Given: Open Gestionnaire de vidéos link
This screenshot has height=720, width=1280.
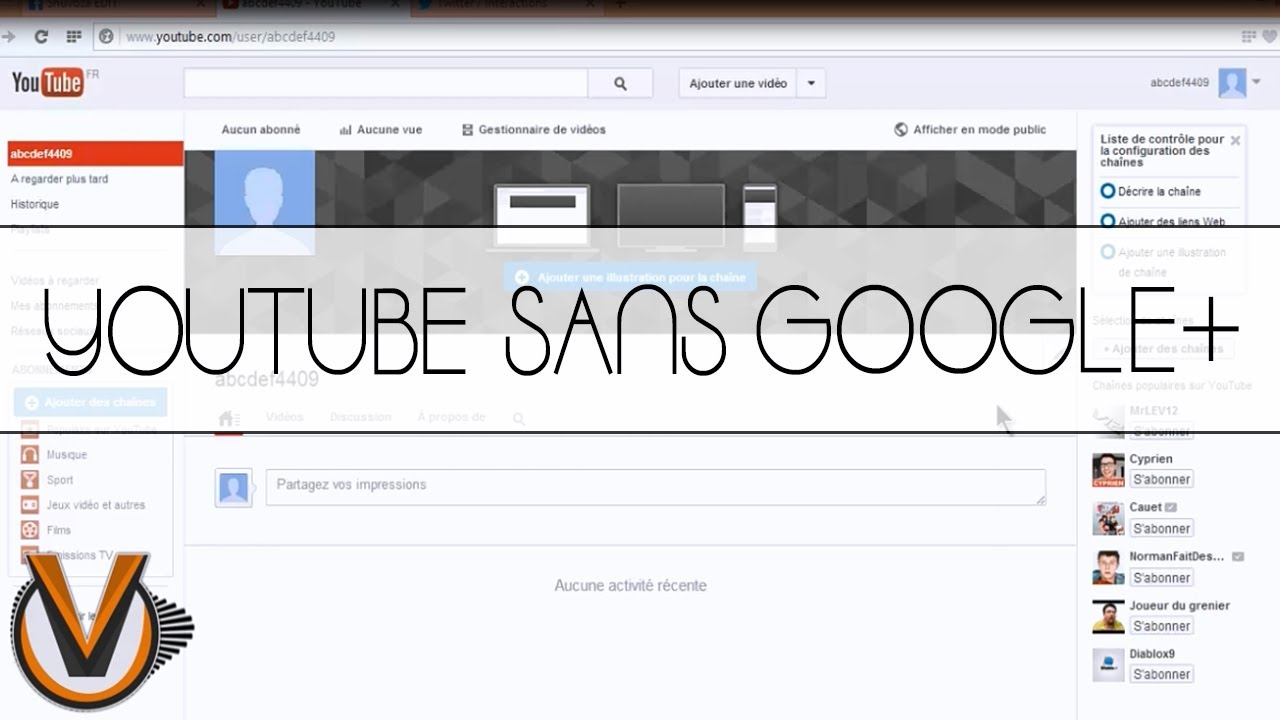Looking at the screenshot, I should tap(542, 130).
